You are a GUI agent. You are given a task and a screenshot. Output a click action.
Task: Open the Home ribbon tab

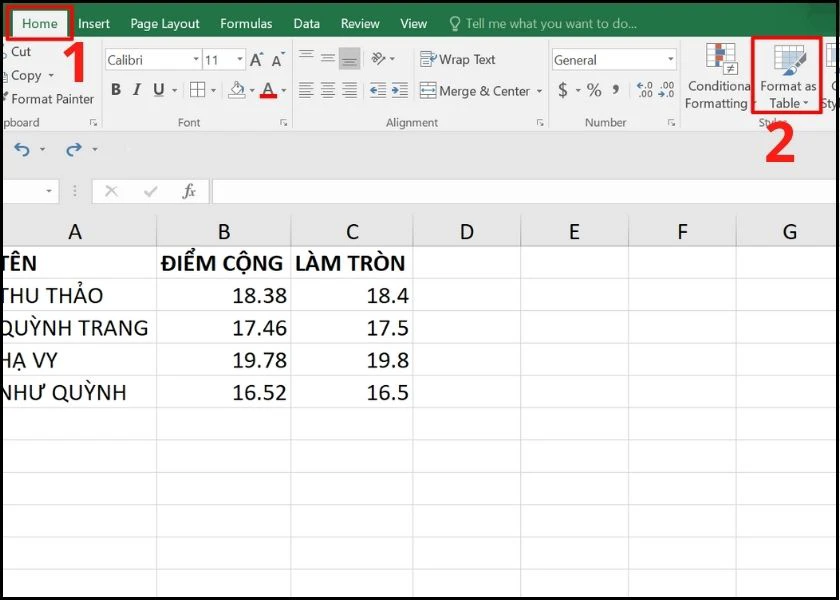pos(40,24)
